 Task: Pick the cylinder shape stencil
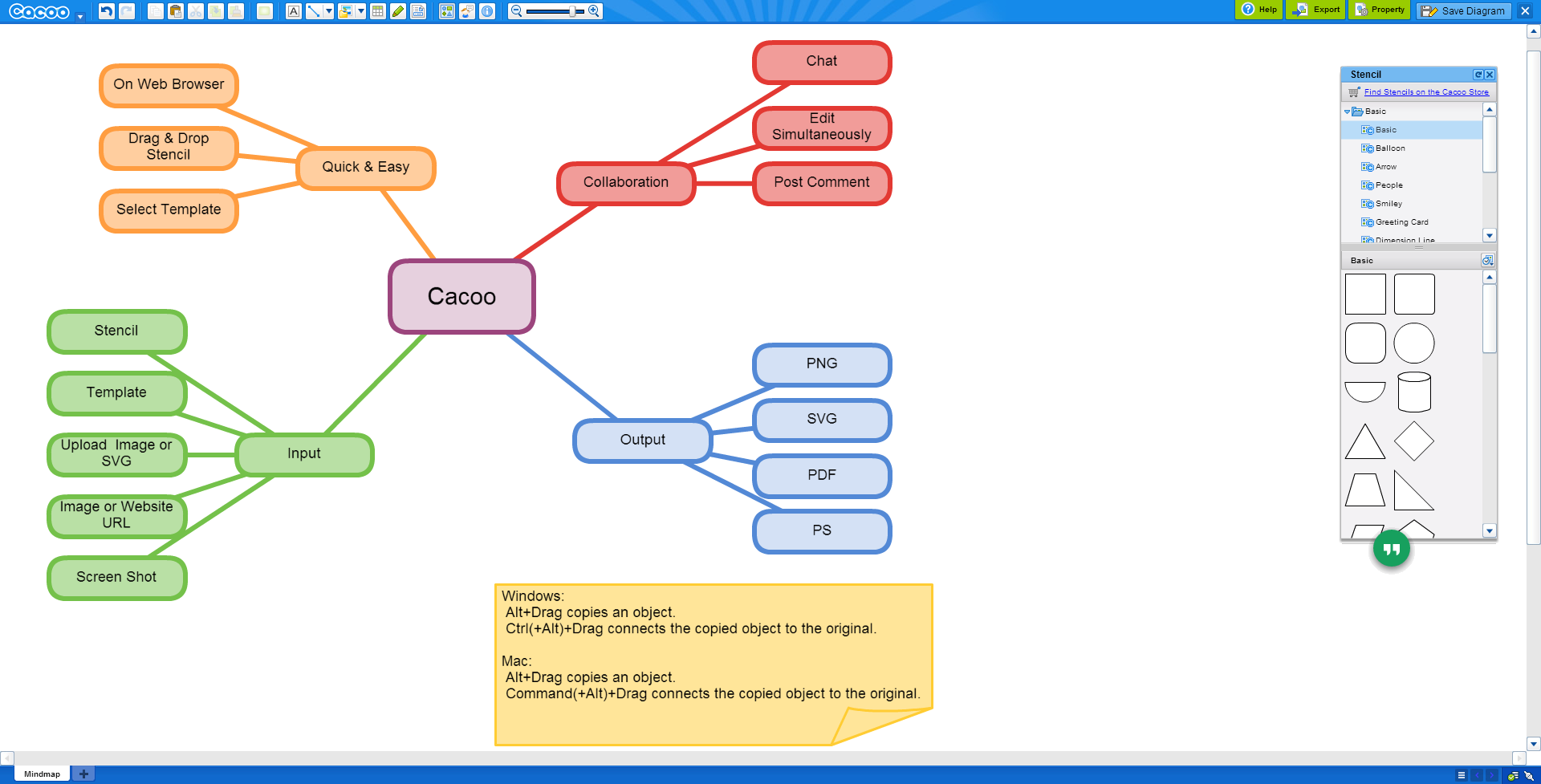(x=1414, y=392)
